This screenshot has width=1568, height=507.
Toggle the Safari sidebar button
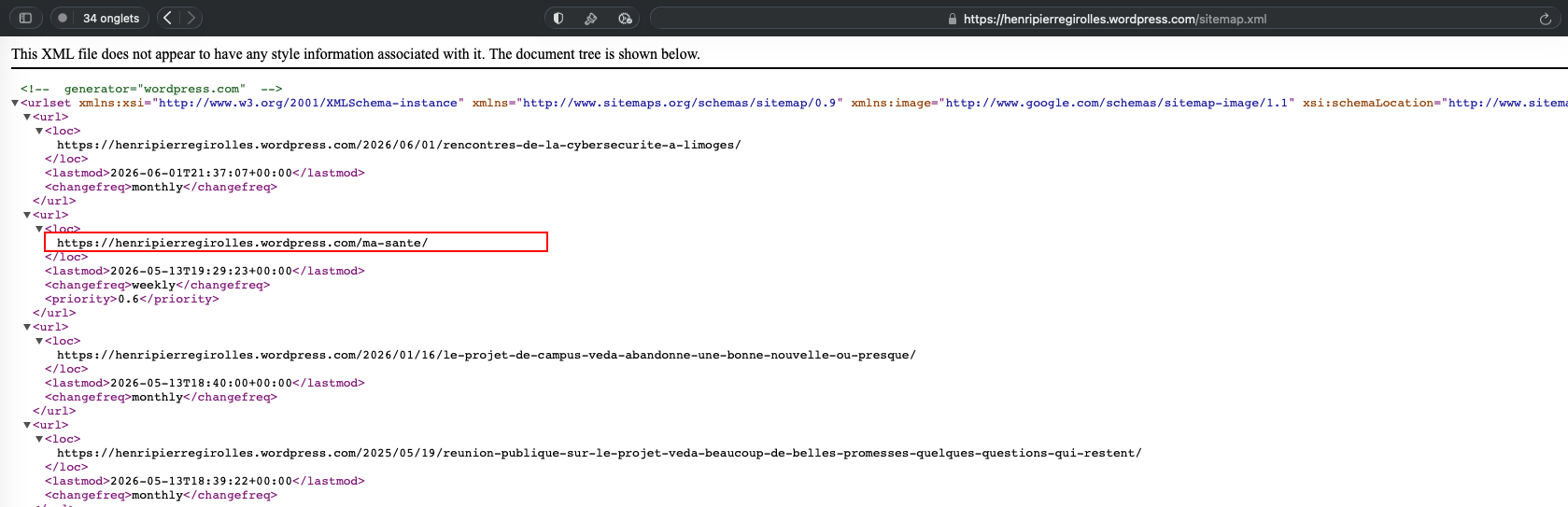tap(25, 18)
